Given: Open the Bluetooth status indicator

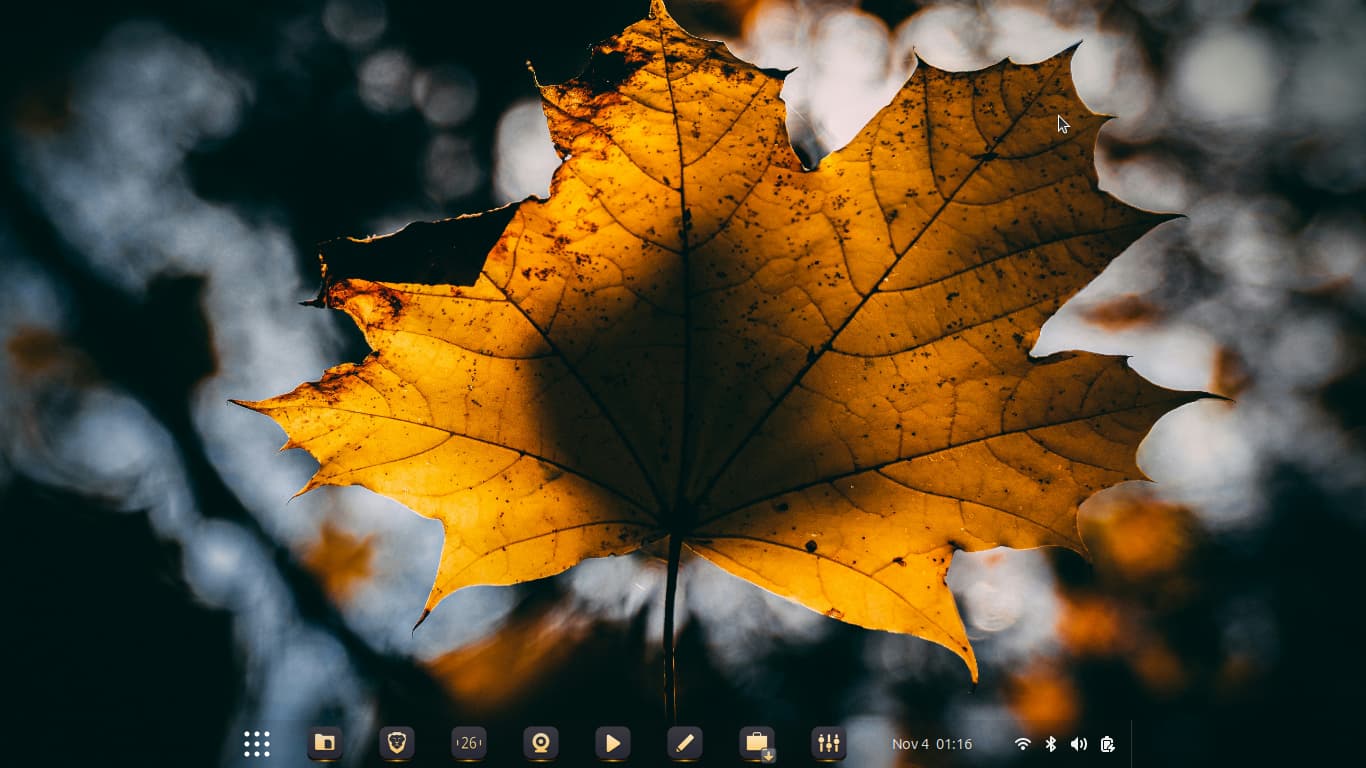Looking at the screenshot, I should point(1050,744).
